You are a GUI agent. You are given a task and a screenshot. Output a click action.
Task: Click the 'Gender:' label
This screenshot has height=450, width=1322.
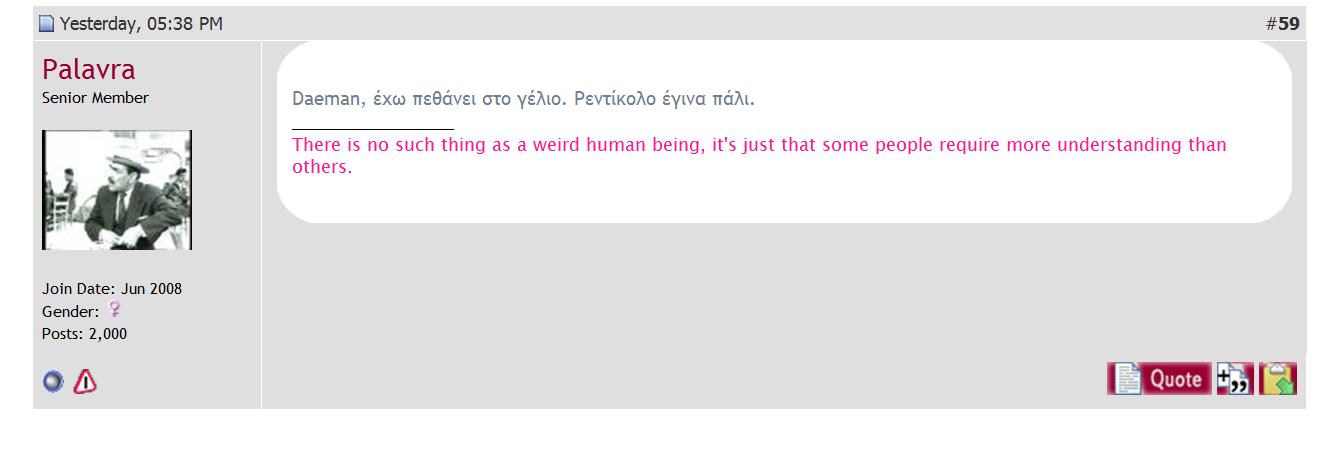pyautogui.click(x=70, y=312)
